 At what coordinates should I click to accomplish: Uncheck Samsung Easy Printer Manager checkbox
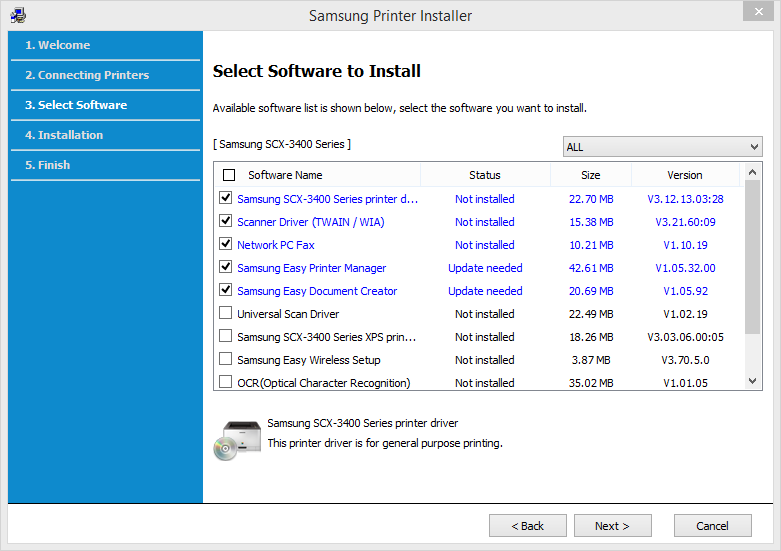pos(226,267)
